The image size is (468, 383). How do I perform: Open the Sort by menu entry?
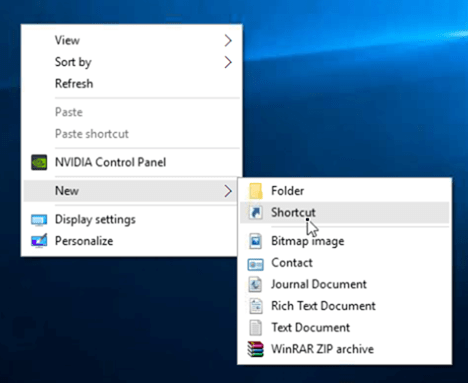click(131, 62)
